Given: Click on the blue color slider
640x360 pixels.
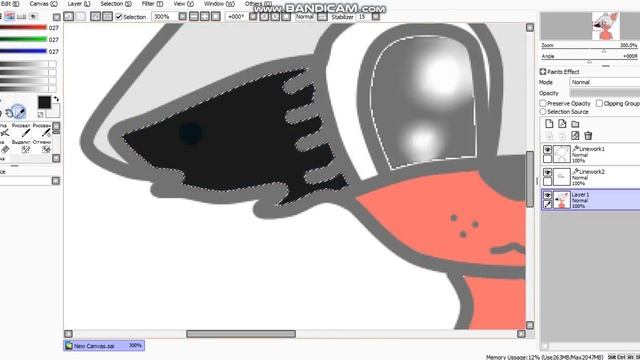Looking at the screenshot, I should coord(23,51).
